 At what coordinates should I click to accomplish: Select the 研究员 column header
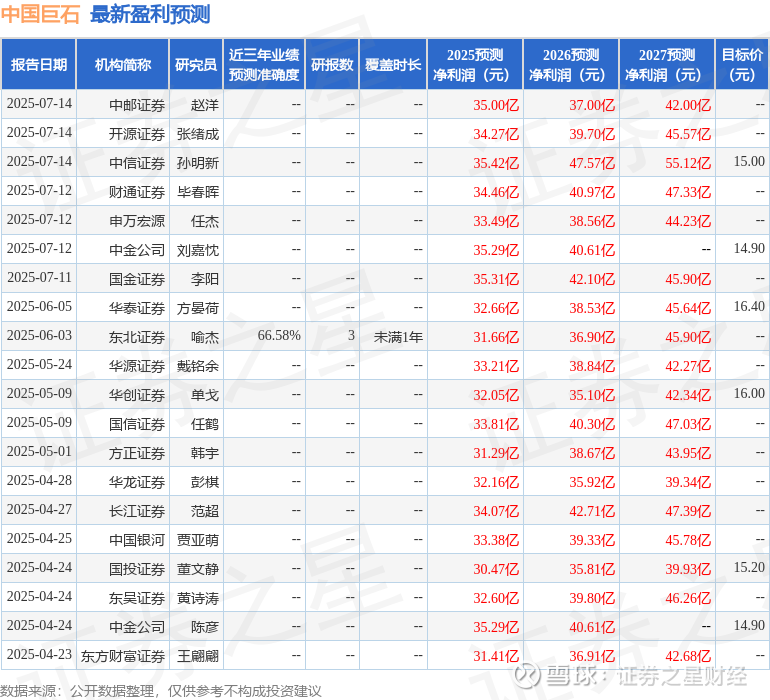(x=196, y=64)
